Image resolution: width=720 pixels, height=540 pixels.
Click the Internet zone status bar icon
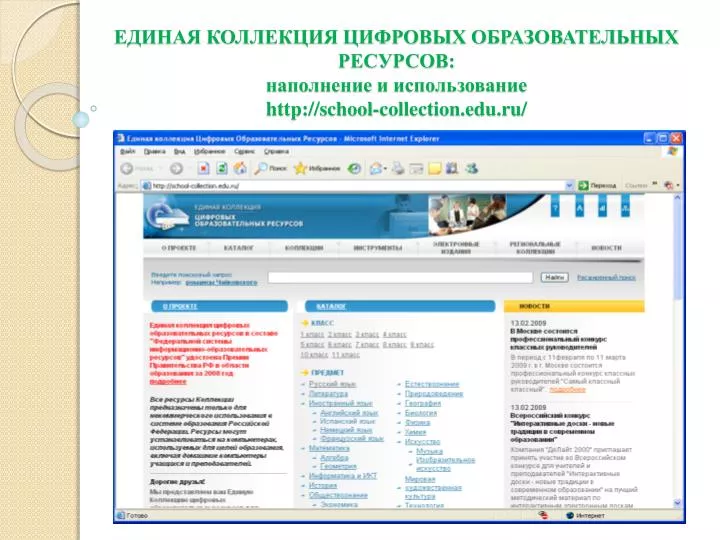[x=570, y=516]
